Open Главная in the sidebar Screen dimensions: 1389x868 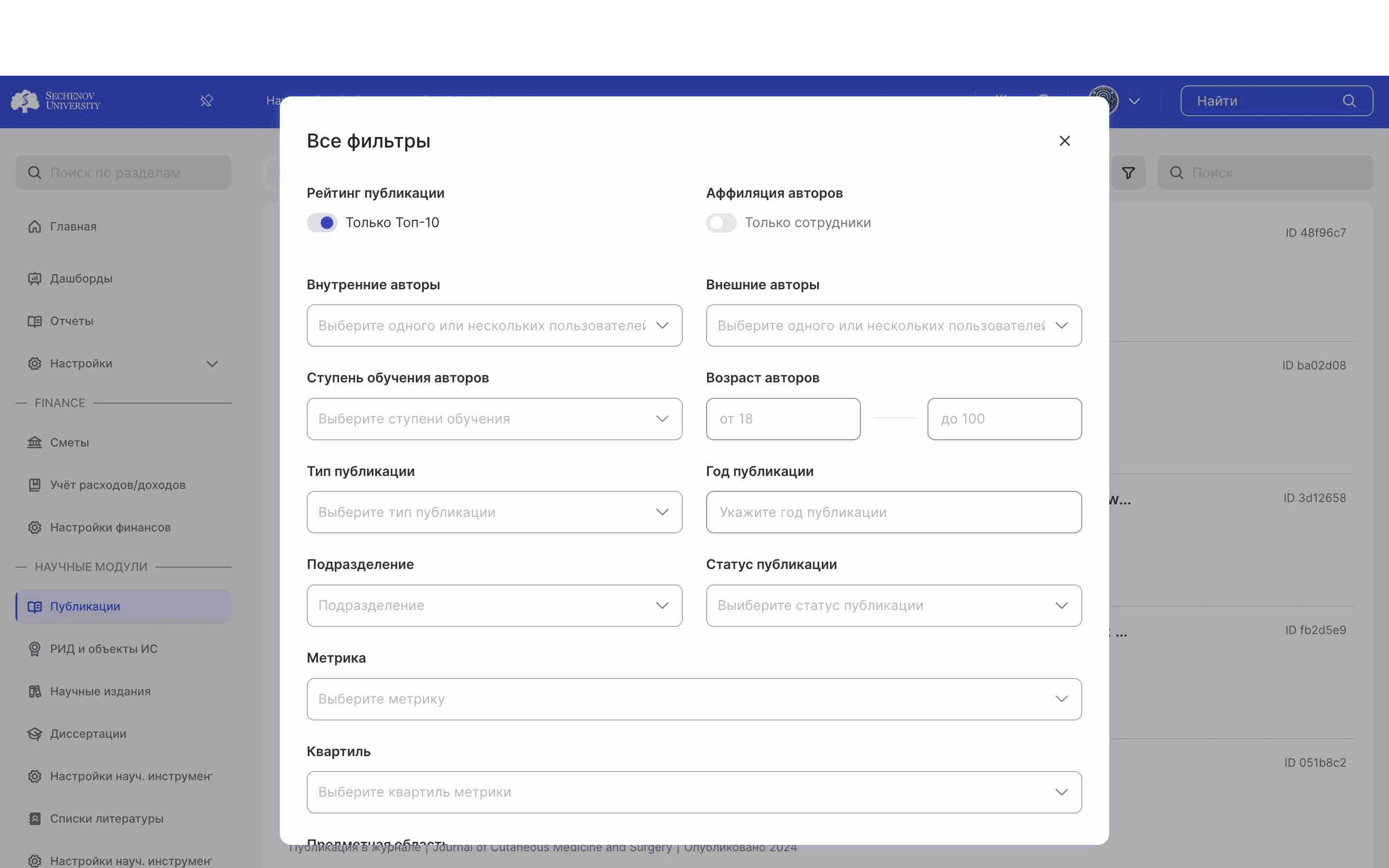[123, 227]
